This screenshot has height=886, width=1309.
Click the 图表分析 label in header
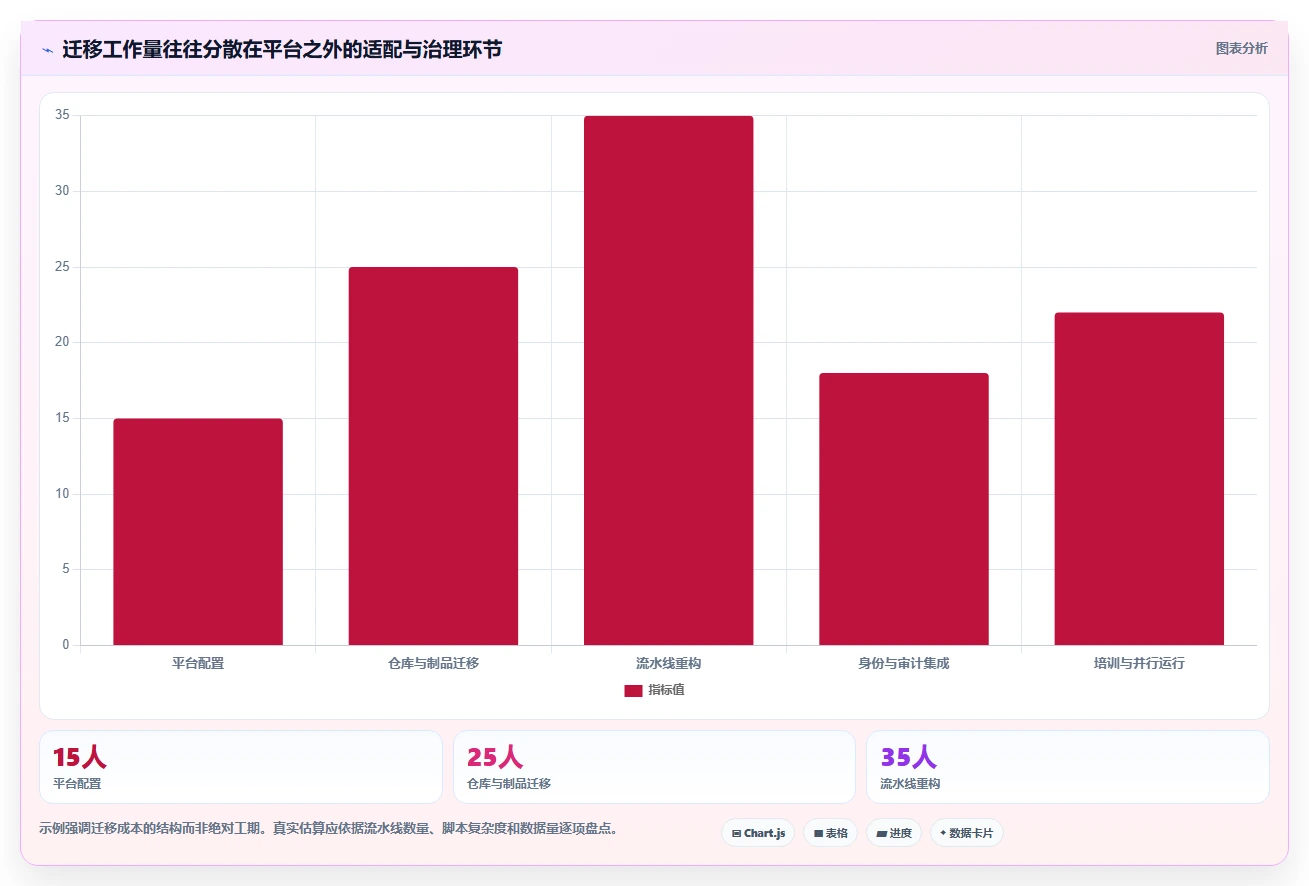tap(1241, 48)
